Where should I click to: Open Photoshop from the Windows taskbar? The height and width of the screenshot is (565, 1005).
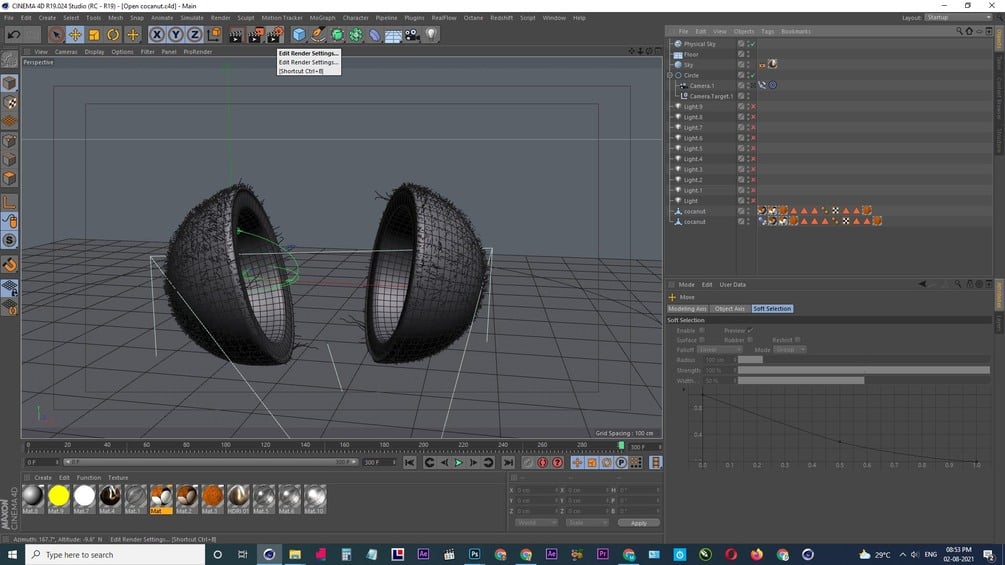tap(474, 554)
